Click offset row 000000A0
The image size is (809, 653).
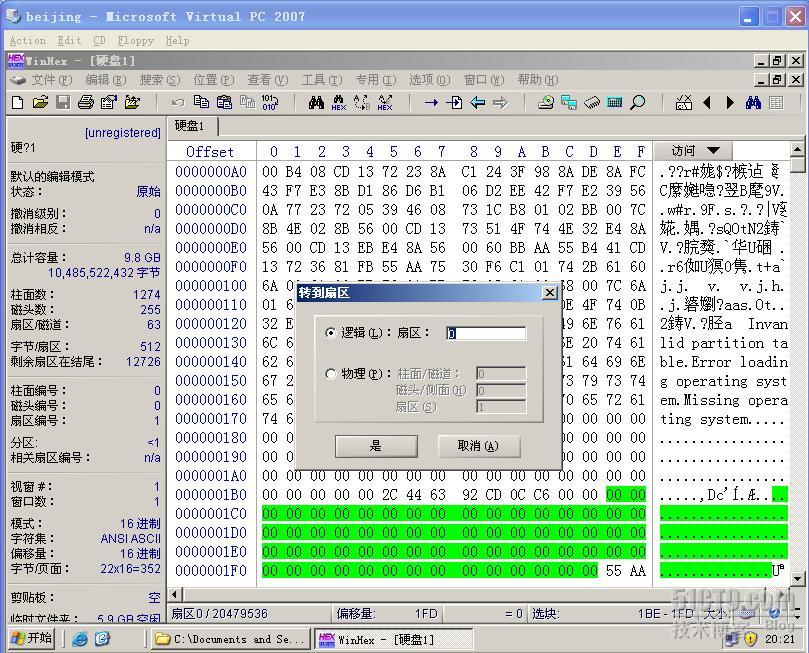211,171
